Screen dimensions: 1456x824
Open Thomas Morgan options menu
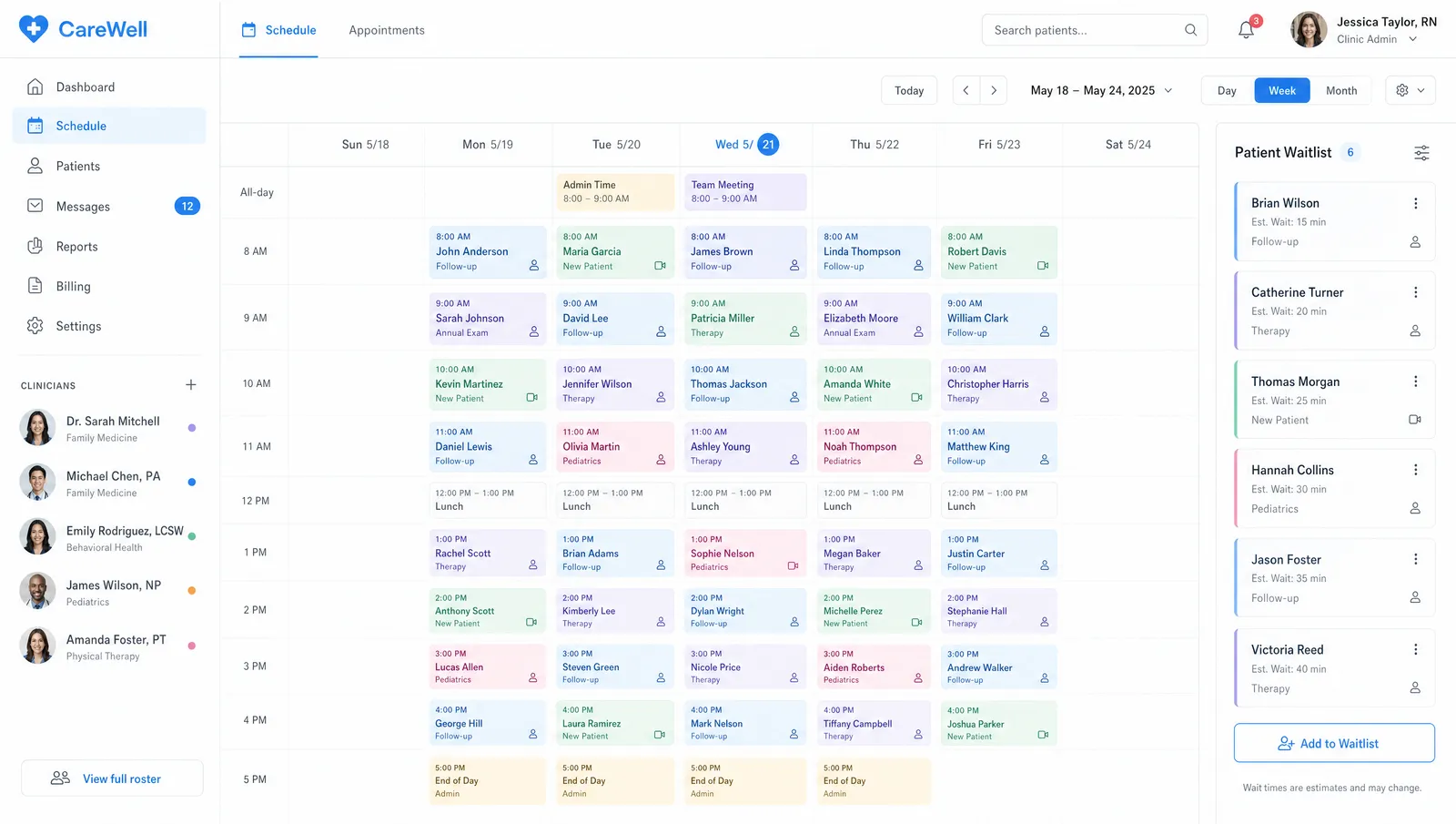click(1415, 381)
